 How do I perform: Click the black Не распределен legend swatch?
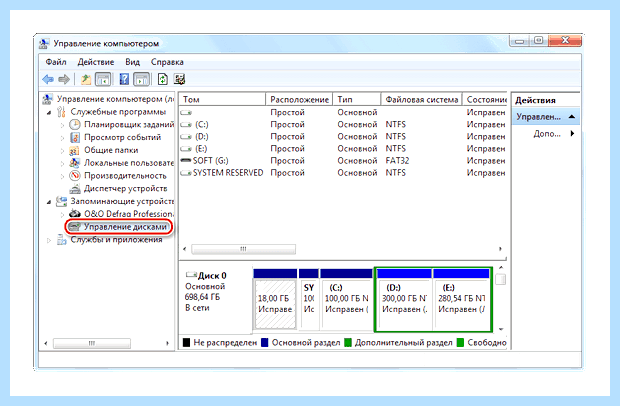pyautogui.click(x=186, y=342)
